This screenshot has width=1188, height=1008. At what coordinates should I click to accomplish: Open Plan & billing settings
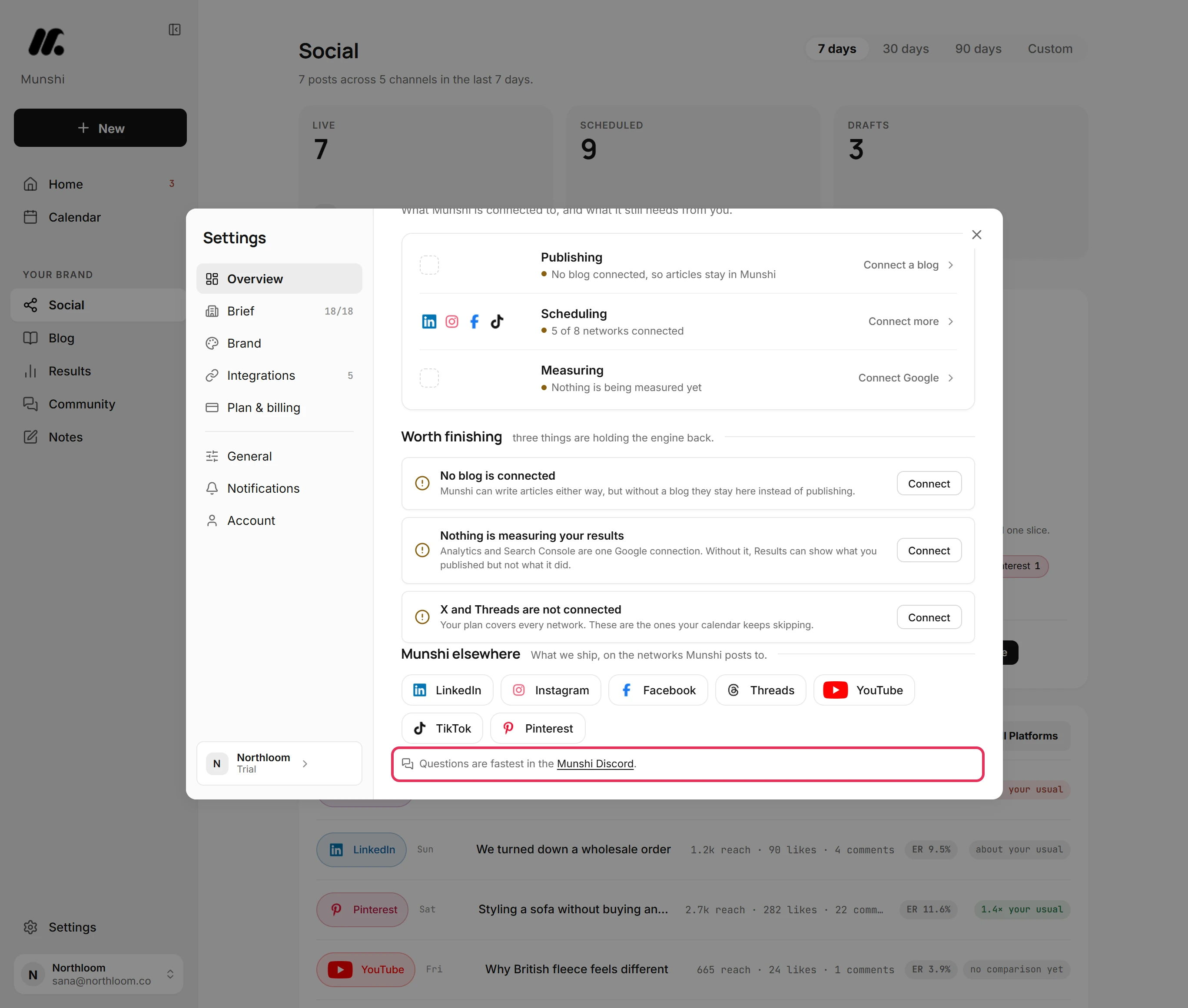279,408
